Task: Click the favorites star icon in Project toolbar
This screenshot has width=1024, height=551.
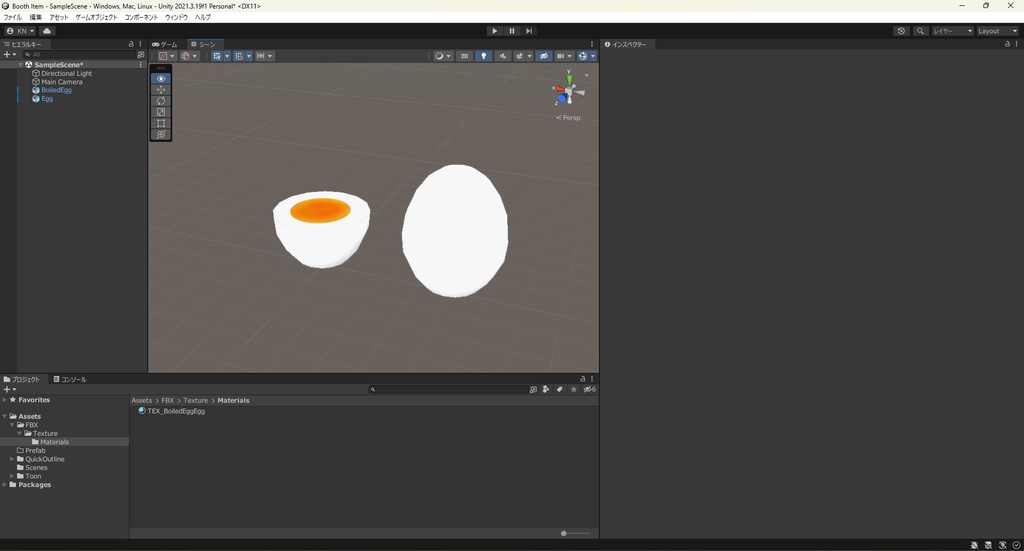Action: click(573, 389)
